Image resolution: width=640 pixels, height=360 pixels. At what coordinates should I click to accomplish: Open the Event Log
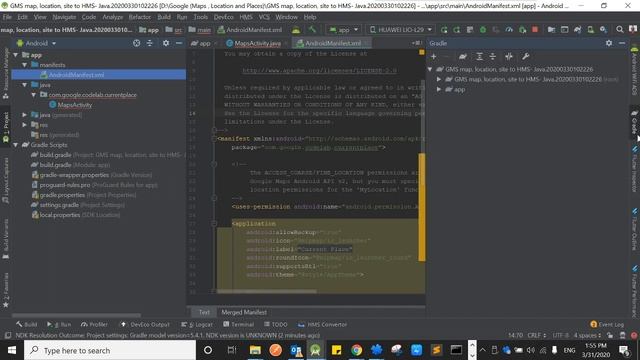pyautogui.click(x=607, y=324)
